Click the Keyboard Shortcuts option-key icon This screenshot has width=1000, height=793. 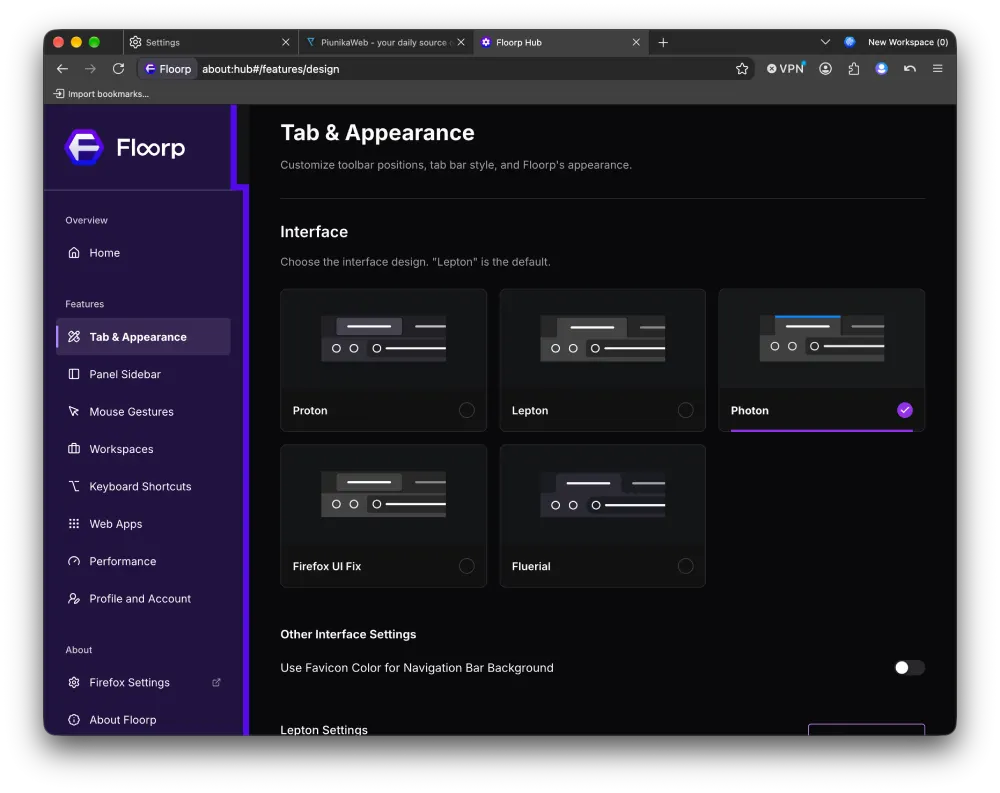[x=74, y=486]
